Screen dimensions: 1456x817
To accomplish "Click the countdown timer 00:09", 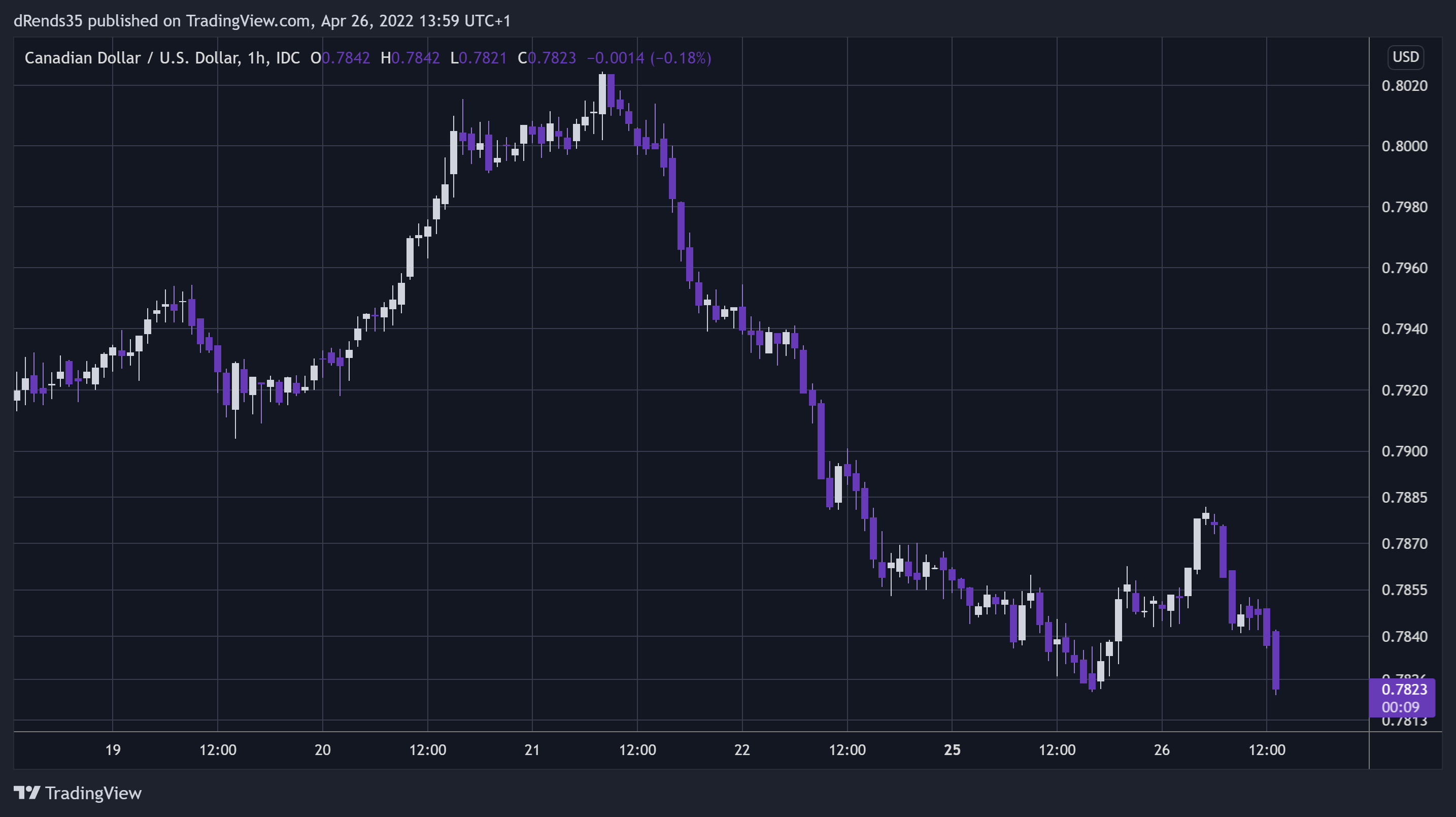I will (1401, 707).
